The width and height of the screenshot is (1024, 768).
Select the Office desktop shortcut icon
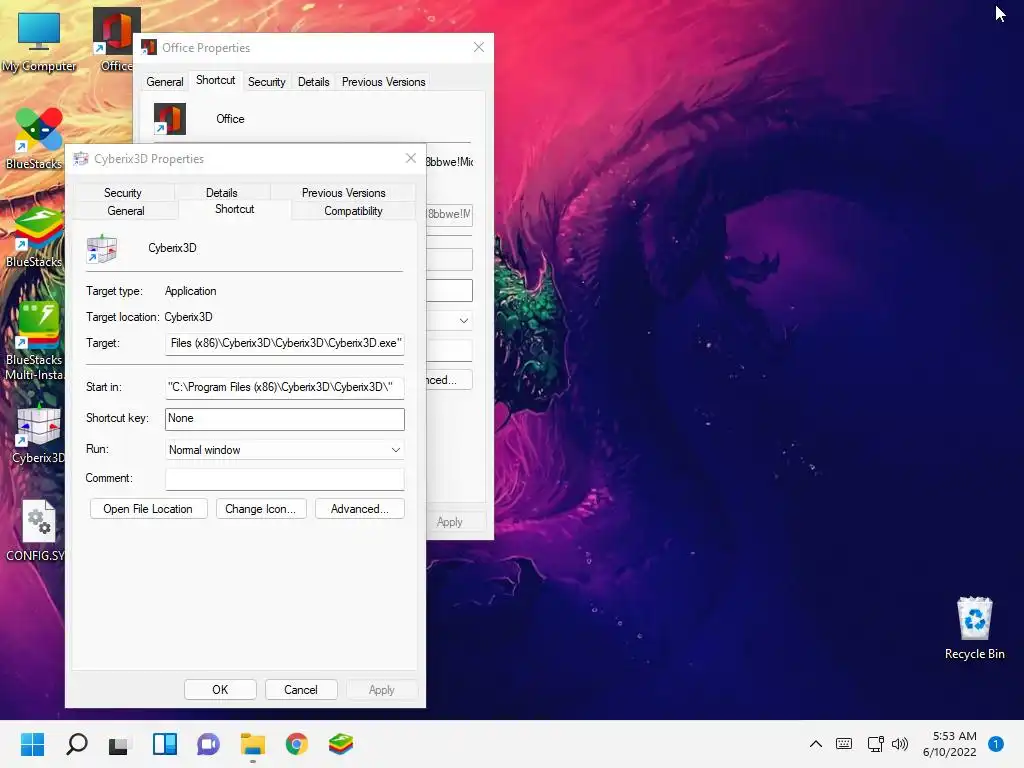pyautogui.click(x=116, y=32)
